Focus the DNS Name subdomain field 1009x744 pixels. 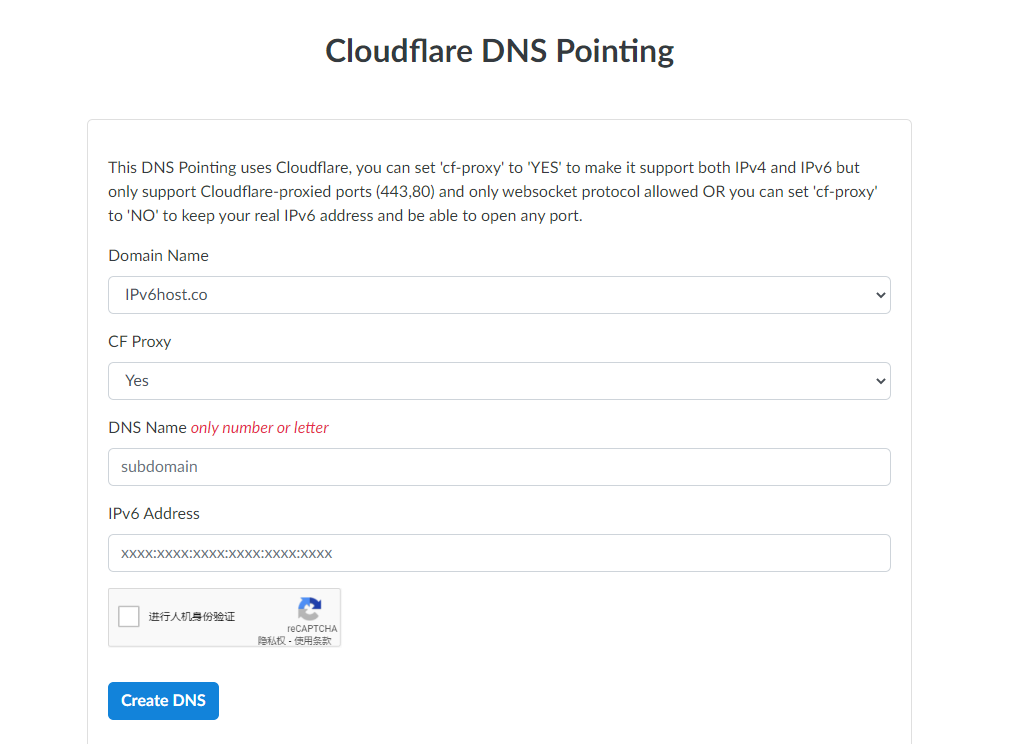point(498,467)
